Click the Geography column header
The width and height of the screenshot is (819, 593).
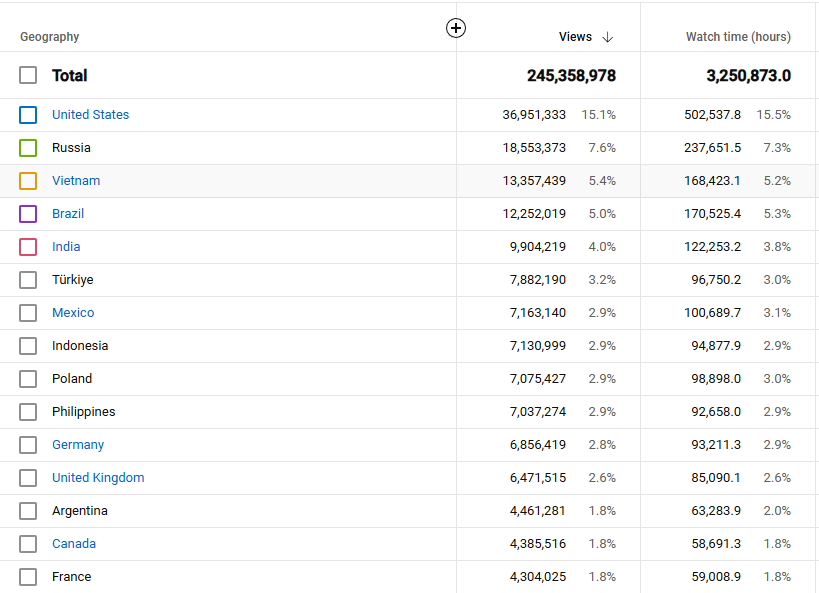(x=50, y=37)
